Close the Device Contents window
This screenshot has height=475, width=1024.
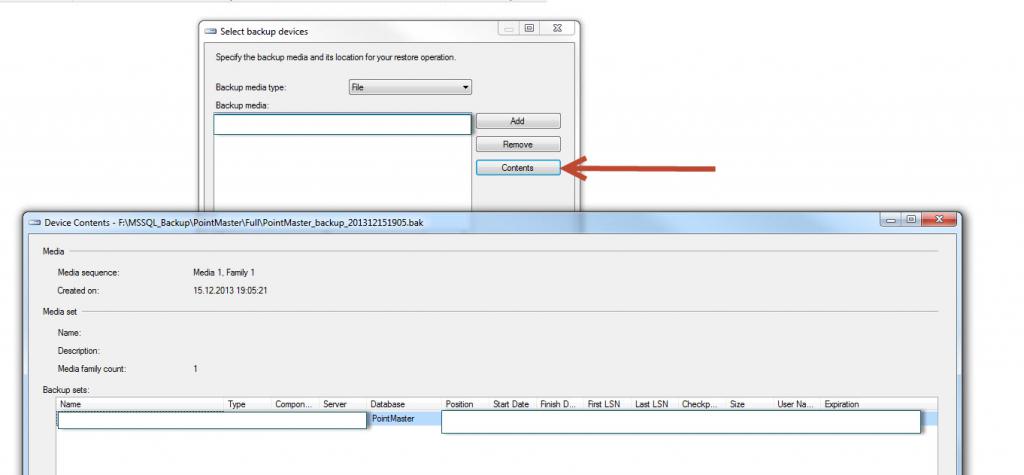939,220
